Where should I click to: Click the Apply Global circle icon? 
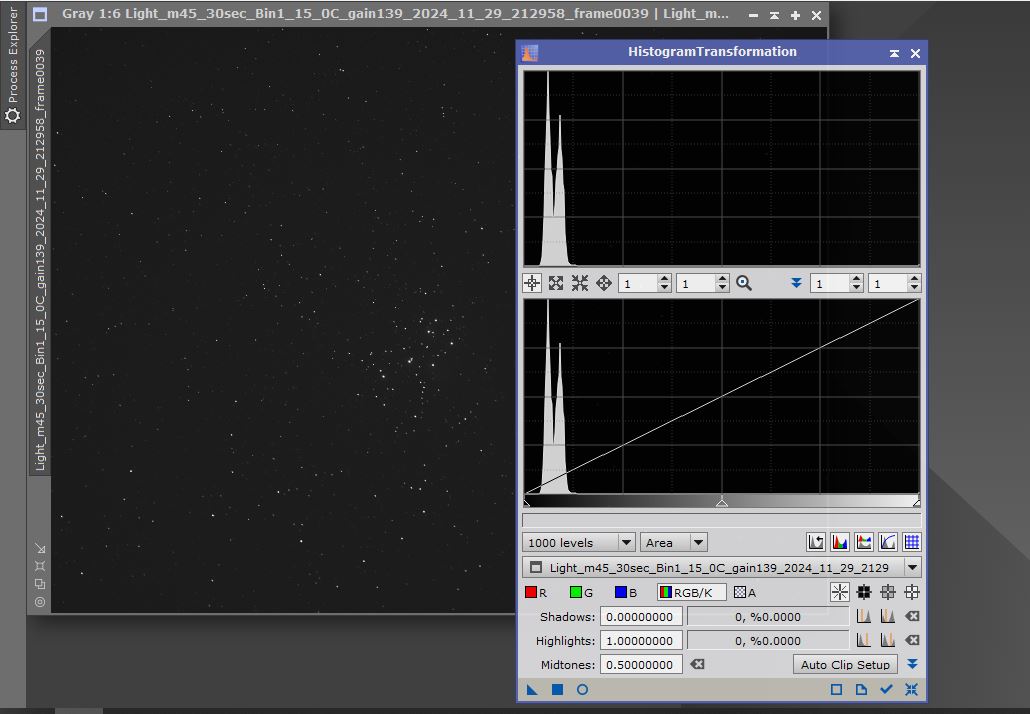pyautogui.click(x=582, y=690)
